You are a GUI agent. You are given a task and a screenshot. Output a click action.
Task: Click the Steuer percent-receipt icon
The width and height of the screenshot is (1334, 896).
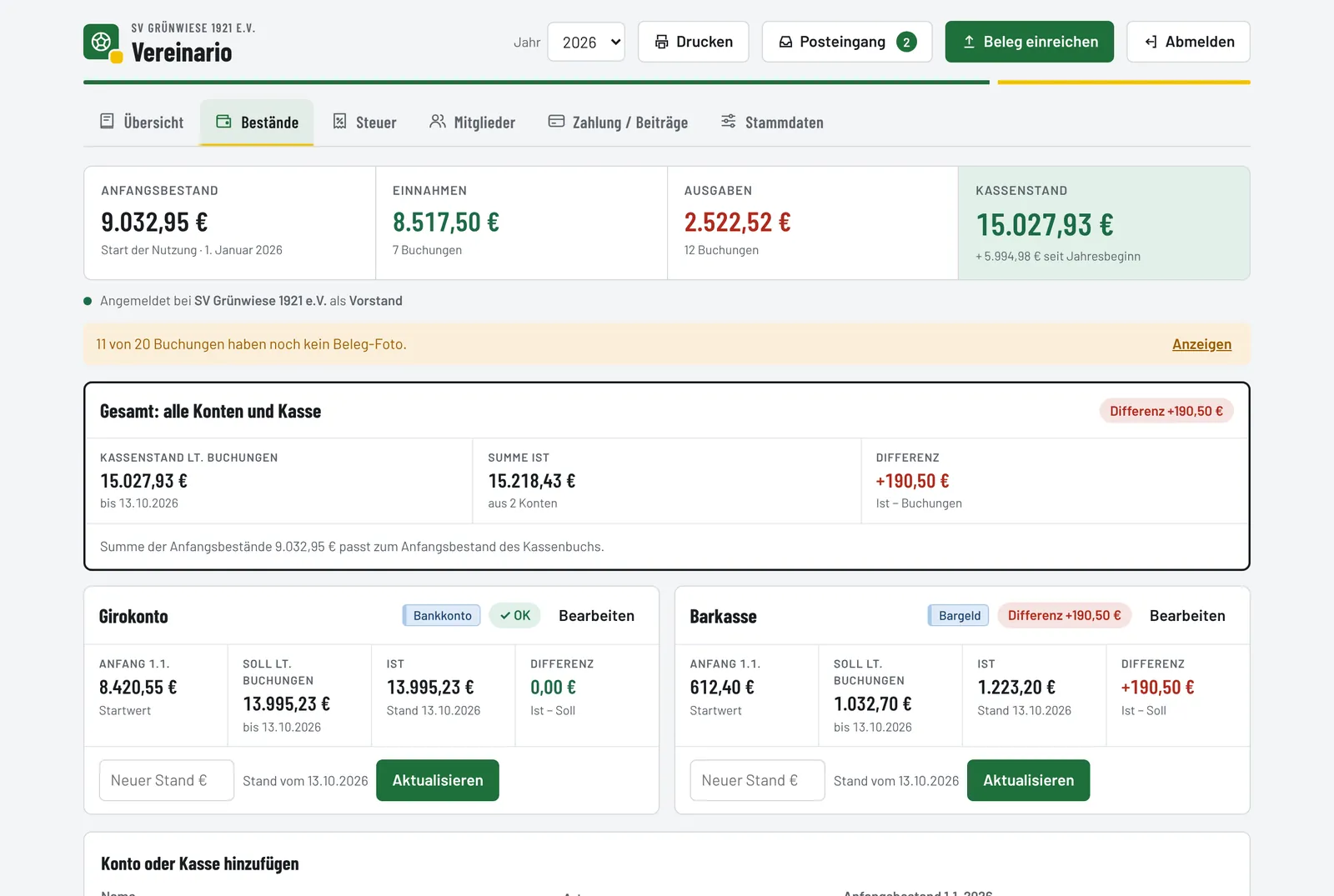(x=339, y=122)
